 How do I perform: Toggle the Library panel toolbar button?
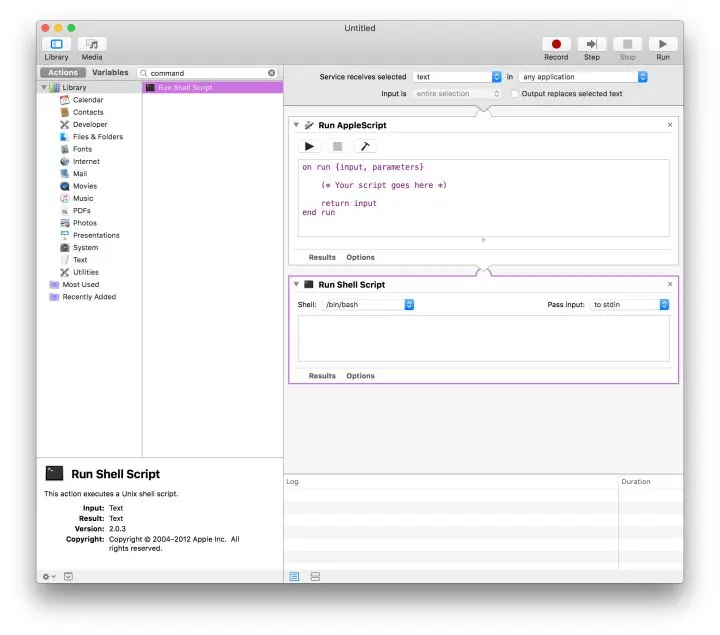[56, 45]
